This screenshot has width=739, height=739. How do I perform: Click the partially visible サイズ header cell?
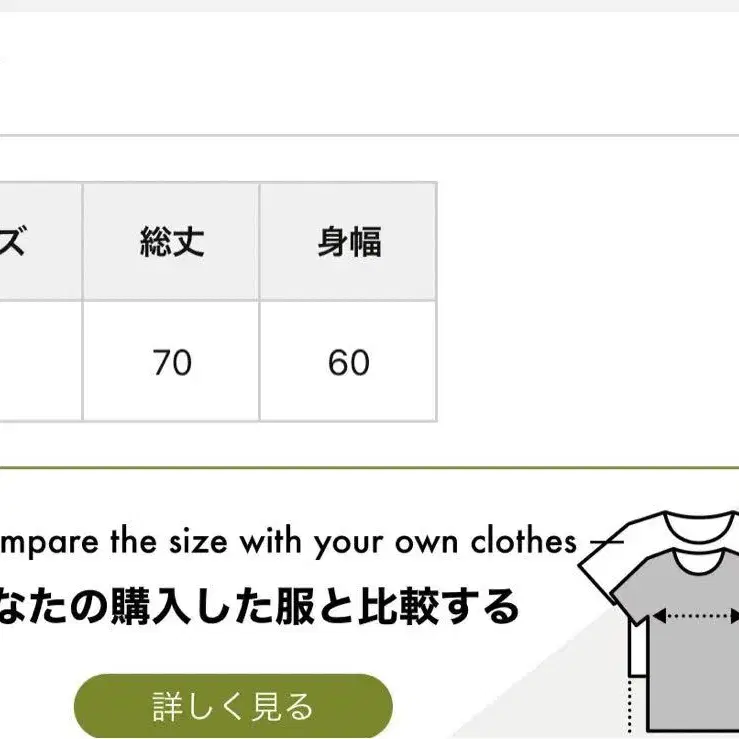41,242
